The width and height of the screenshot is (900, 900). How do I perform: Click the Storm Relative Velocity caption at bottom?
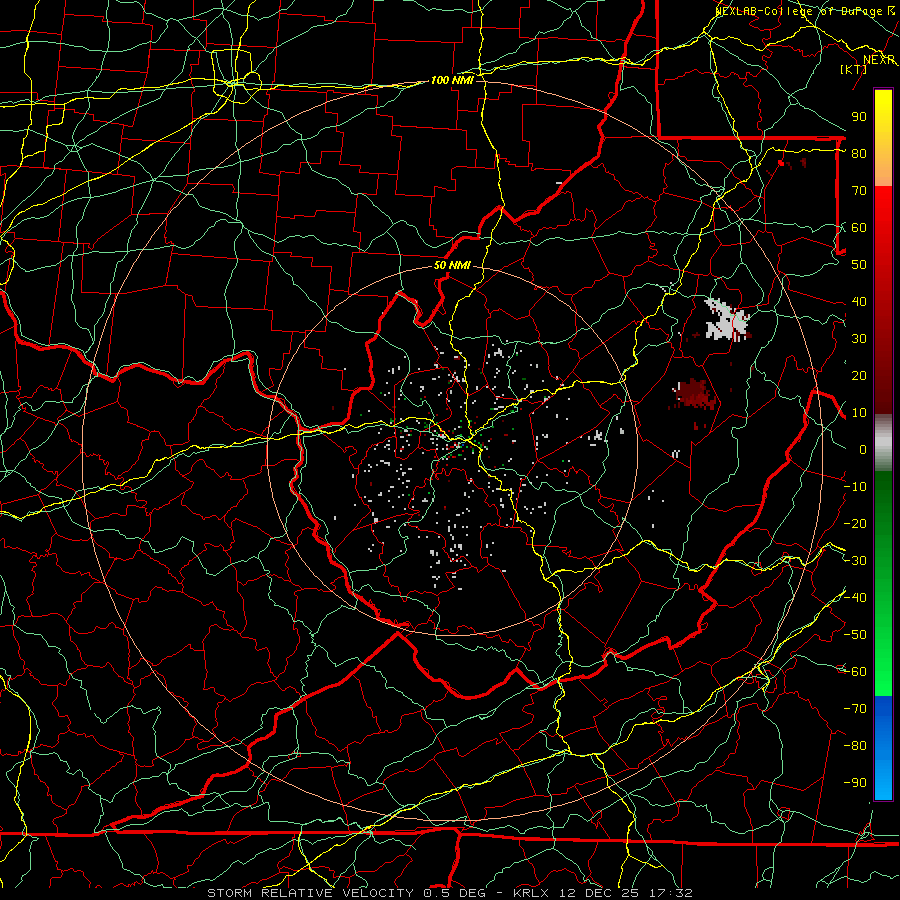point(449,893)
